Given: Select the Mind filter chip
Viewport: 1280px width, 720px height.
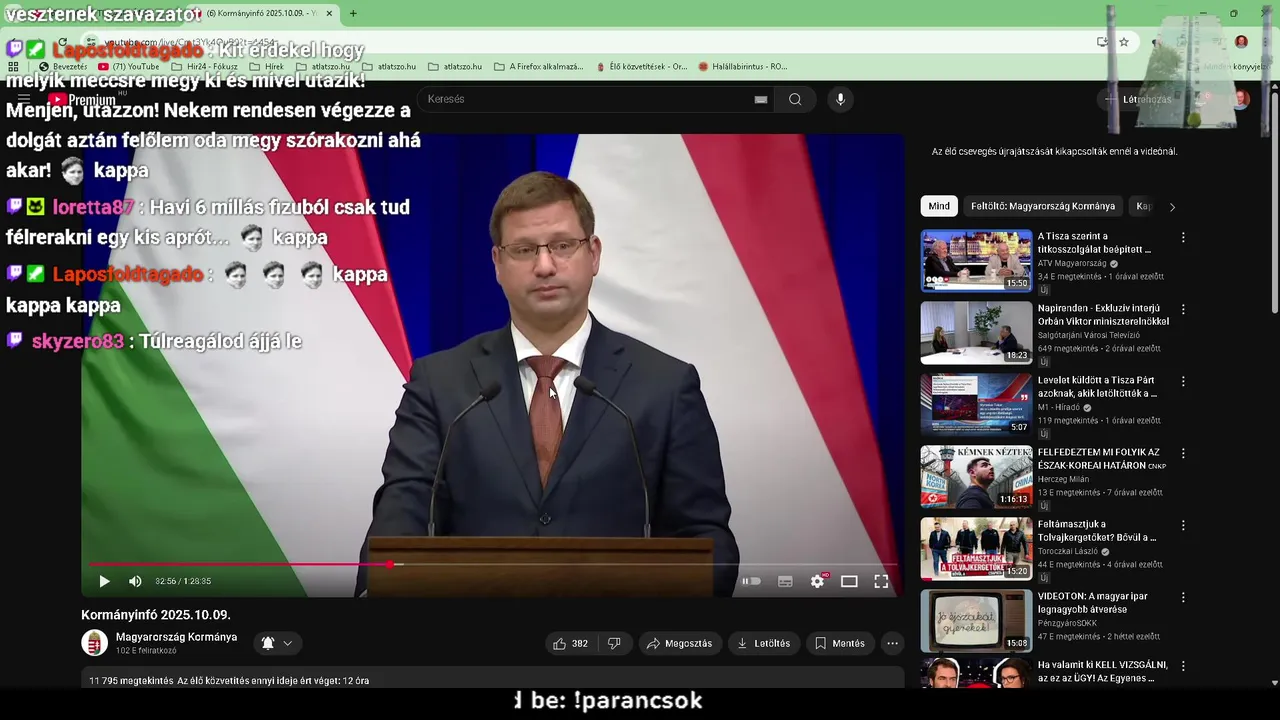Looking at the screenshot, I should [x=939, y=206].
